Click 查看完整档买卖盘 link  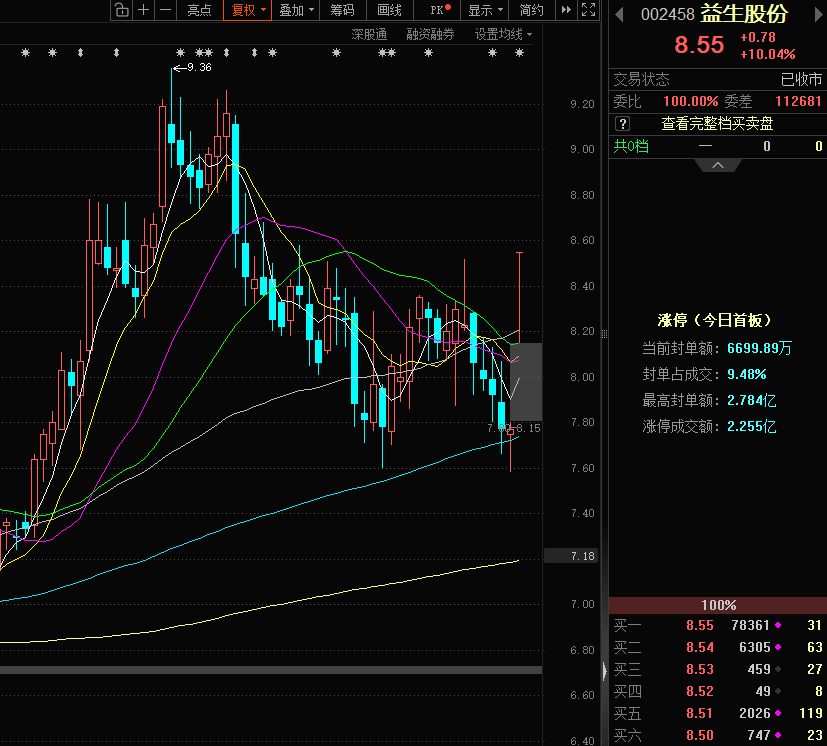click(717, 124)
